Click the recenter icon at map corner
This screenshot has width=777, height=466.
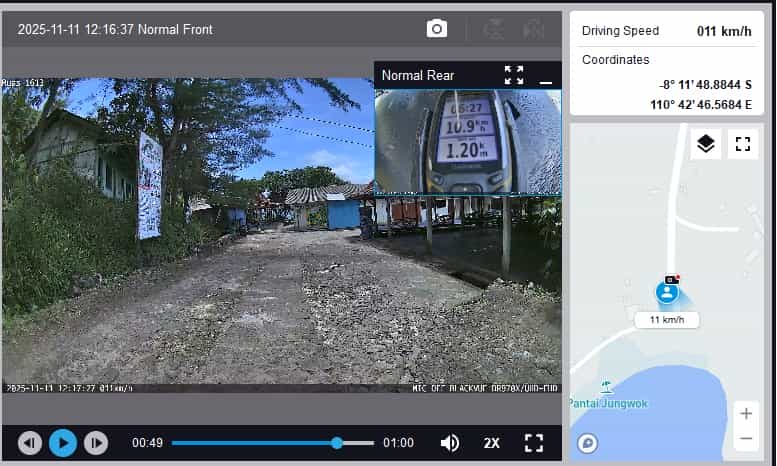coord(588,443)
